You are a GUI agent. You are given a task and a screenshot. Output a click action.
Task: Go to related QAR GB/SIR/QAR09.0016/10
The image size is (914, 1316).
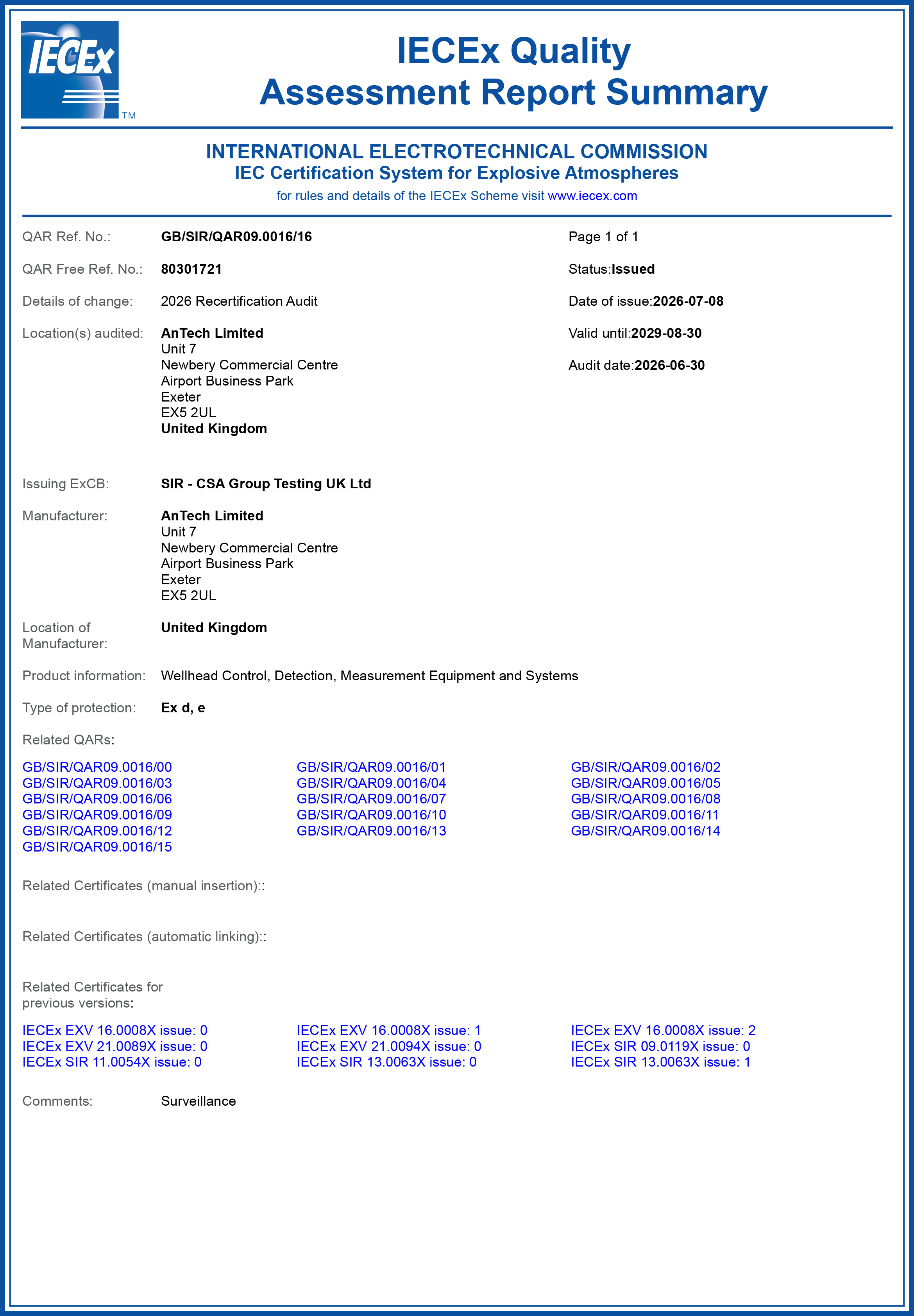371,815
